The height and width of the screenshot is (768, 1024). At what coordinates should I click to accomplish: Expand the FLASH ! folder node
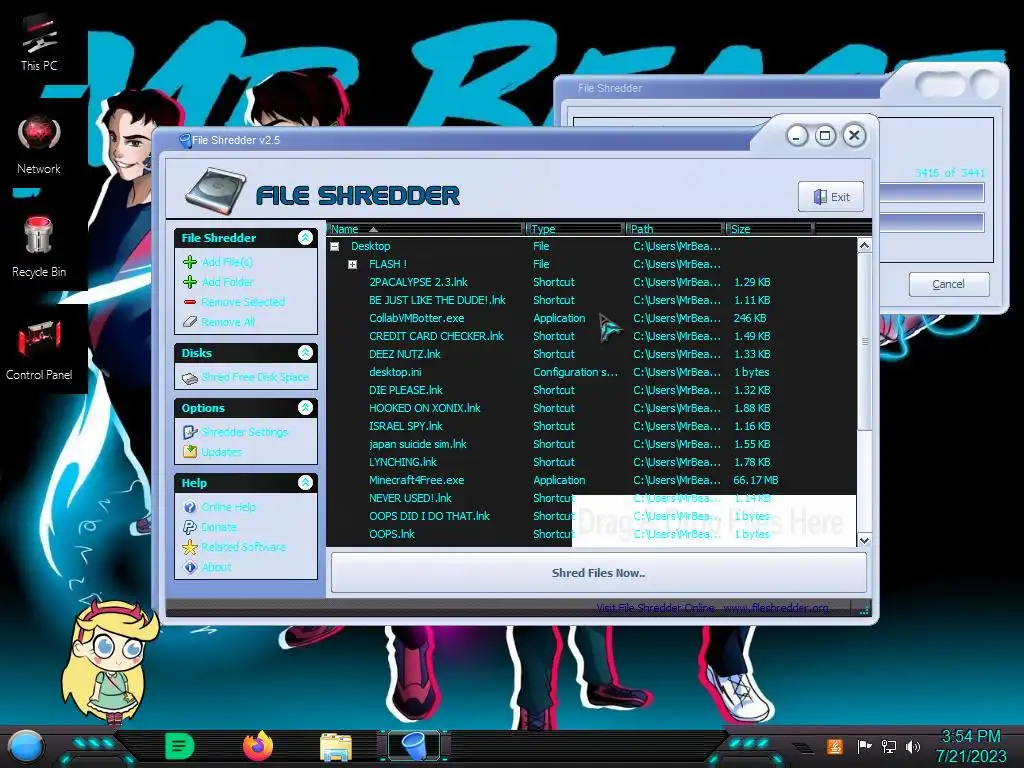(353, 264)
